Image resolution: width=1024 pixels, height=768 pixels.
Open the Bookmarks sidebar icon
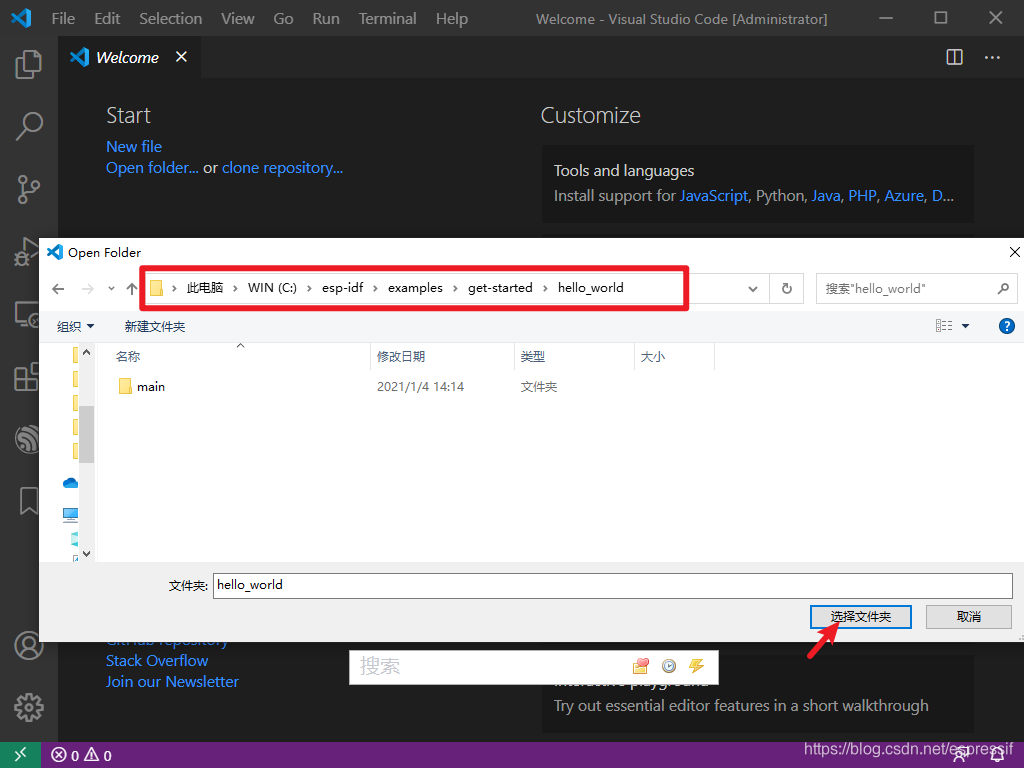(29, 501)
